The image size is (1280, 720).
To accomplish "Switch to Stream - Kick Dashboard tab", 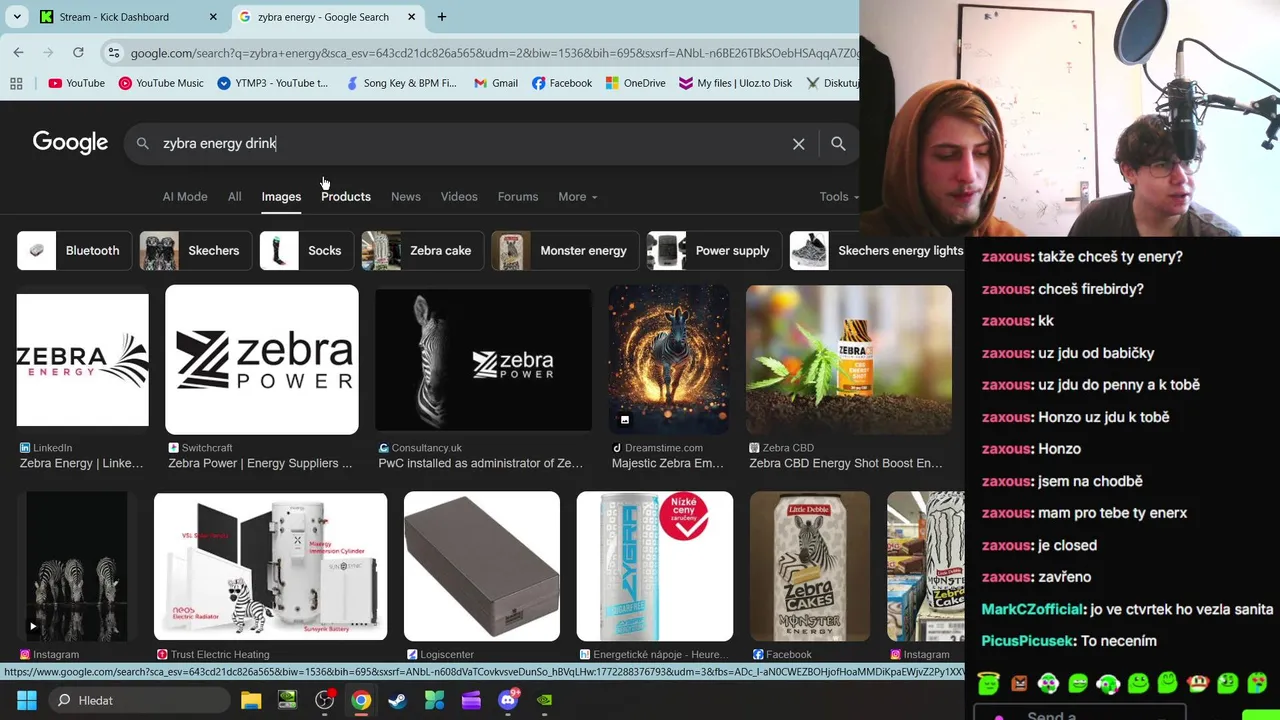I will tap(128, 17).
